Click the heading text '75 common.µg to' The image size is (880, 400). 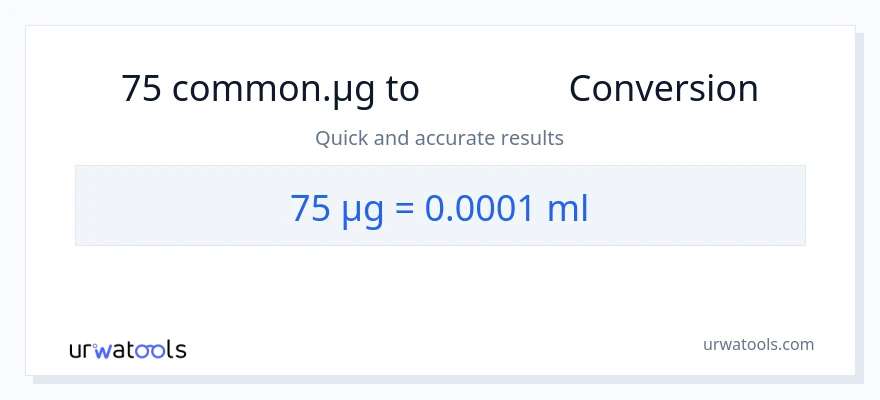(270, 89)
